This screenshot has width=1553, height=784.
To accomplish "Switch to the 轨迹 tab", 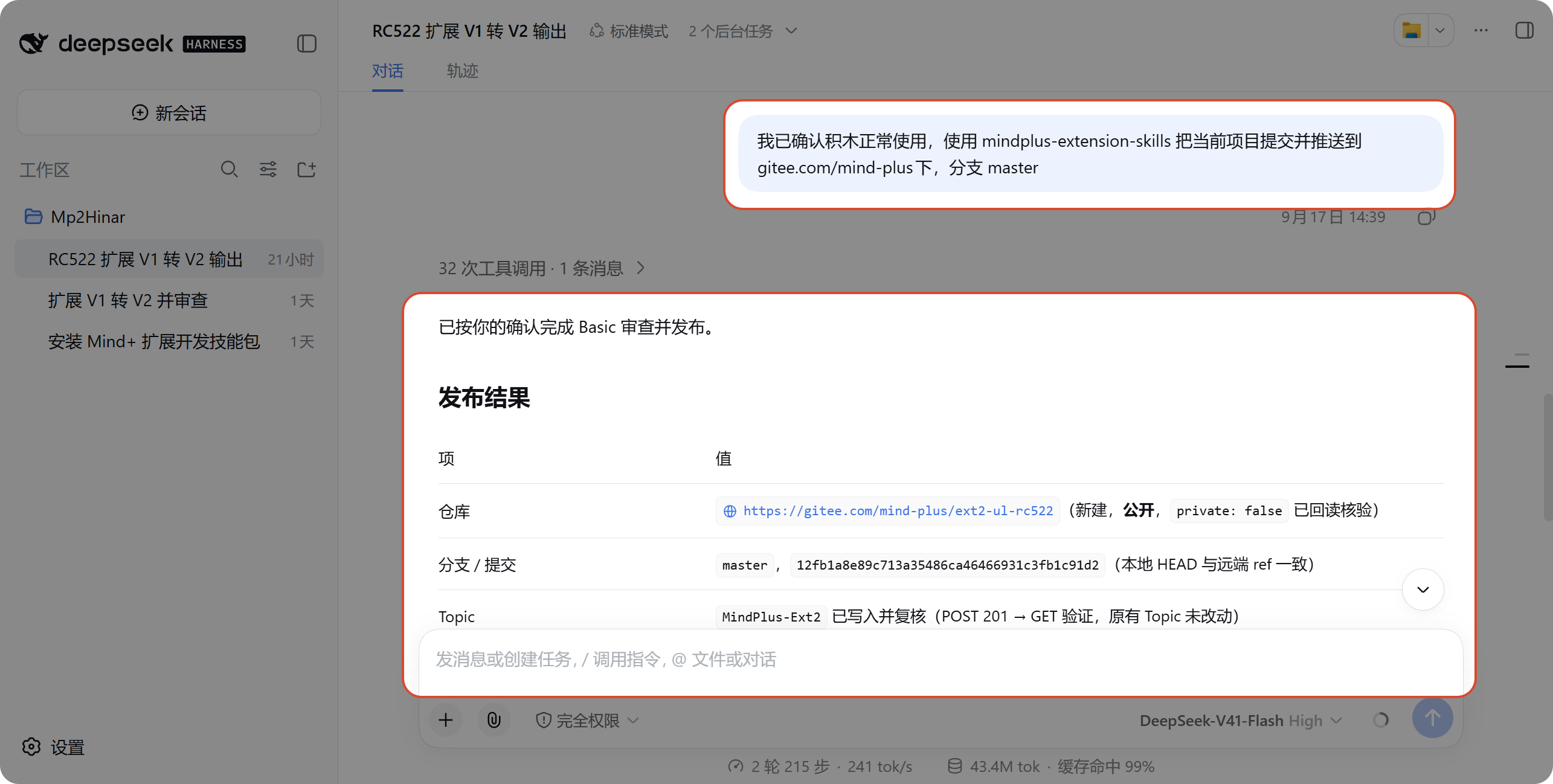I will click(463, 71).
